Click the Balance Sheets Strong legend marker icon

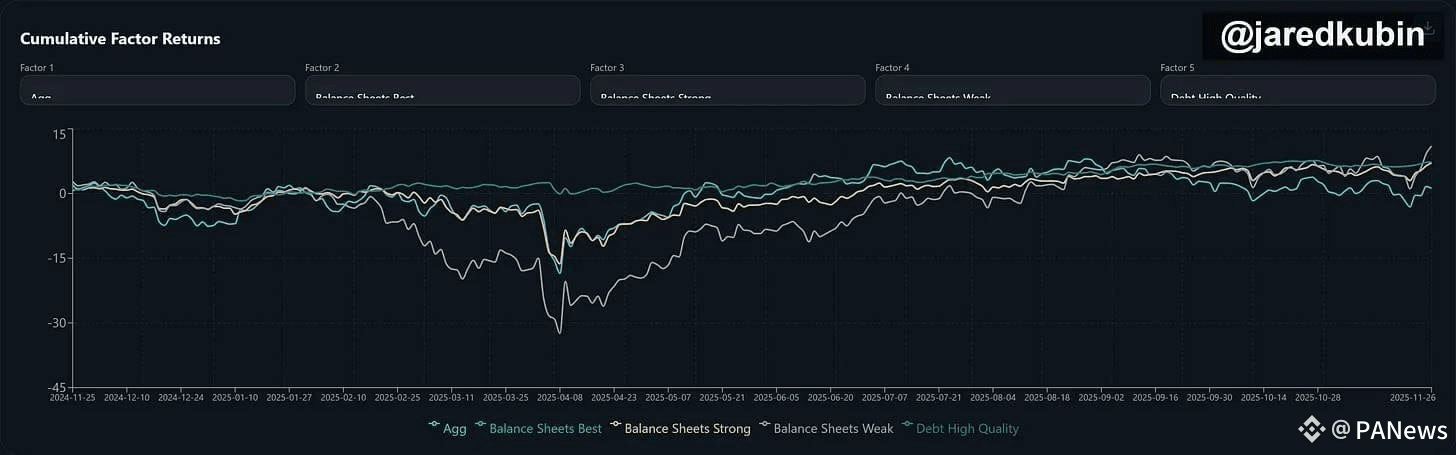click(616, 428)
